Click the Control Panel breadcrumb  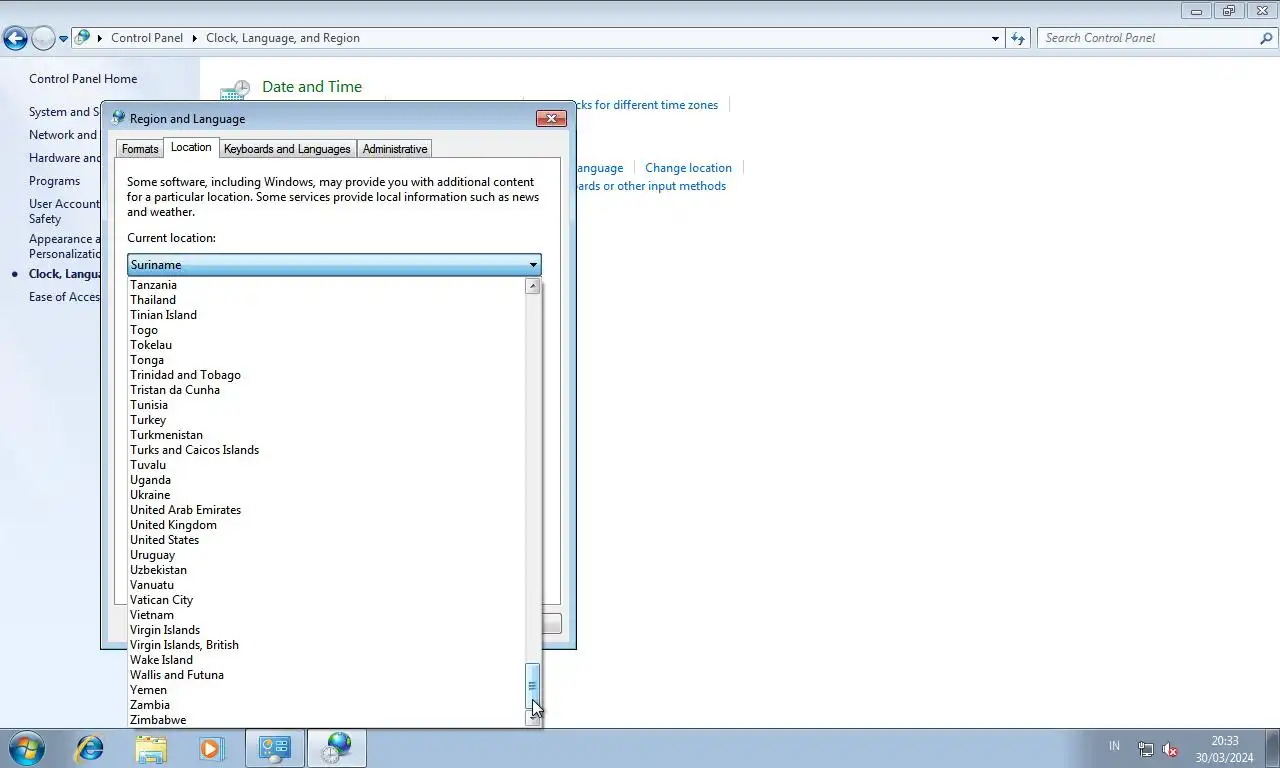coord(147,38)
